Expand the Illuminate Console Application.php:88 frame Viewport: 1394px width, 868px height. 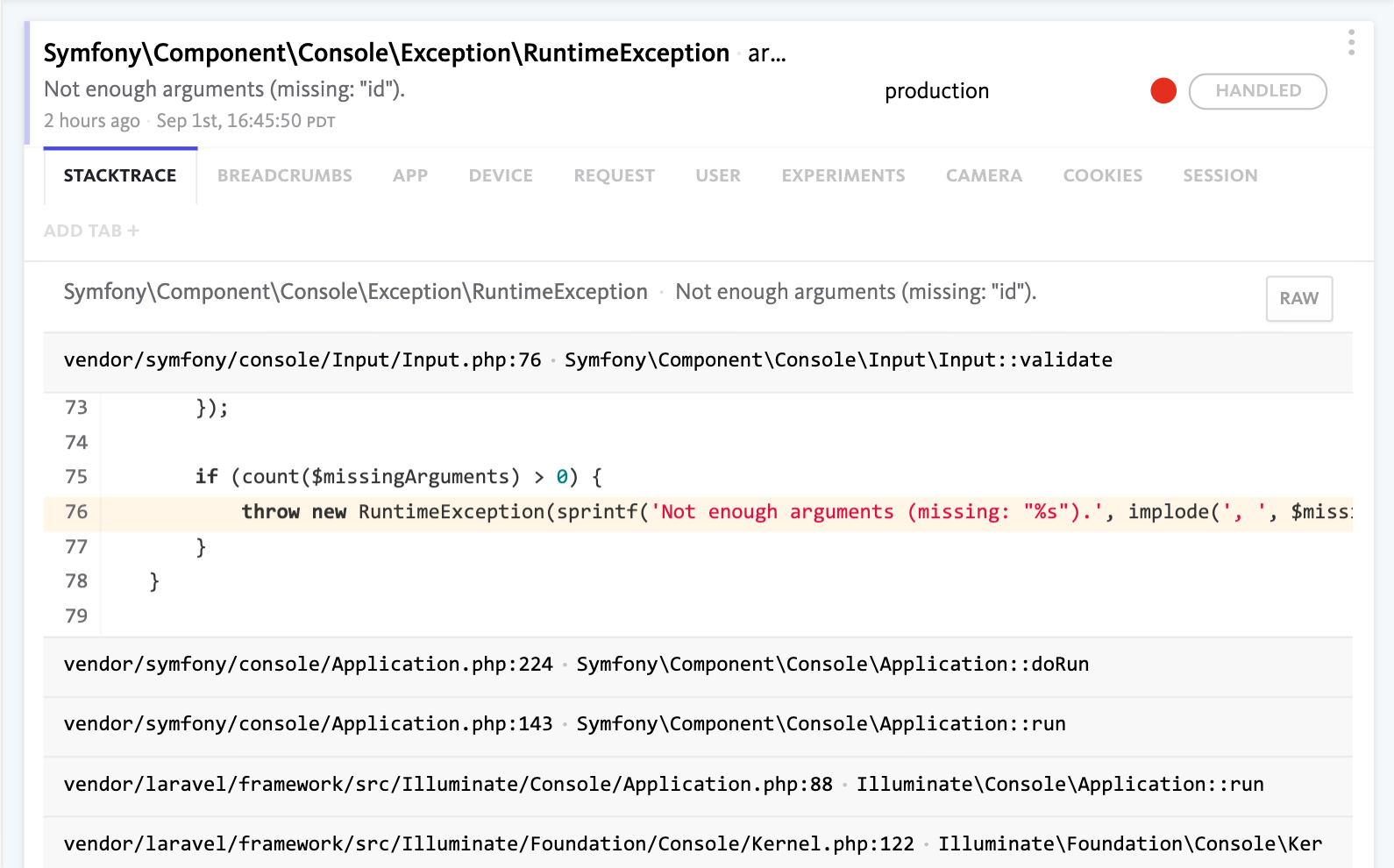point(698,786)
